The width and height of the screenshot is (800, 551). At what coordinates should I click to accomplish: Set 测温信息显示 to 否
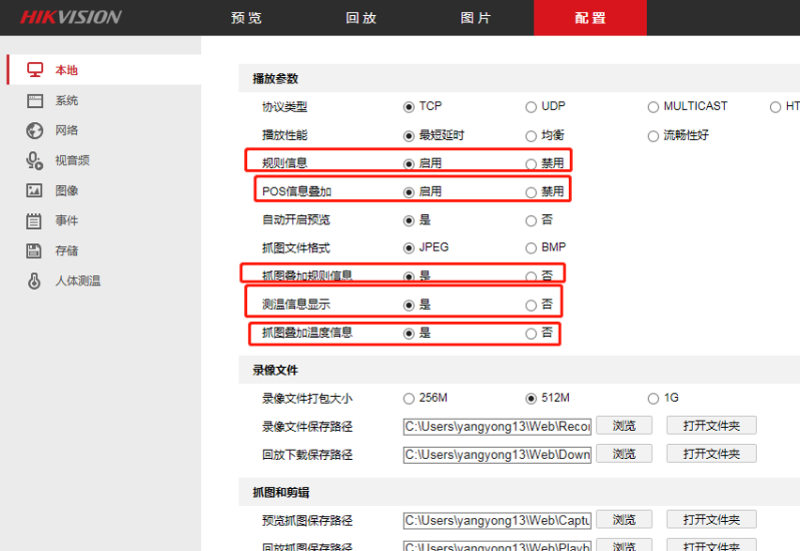(x=531, y=304)
